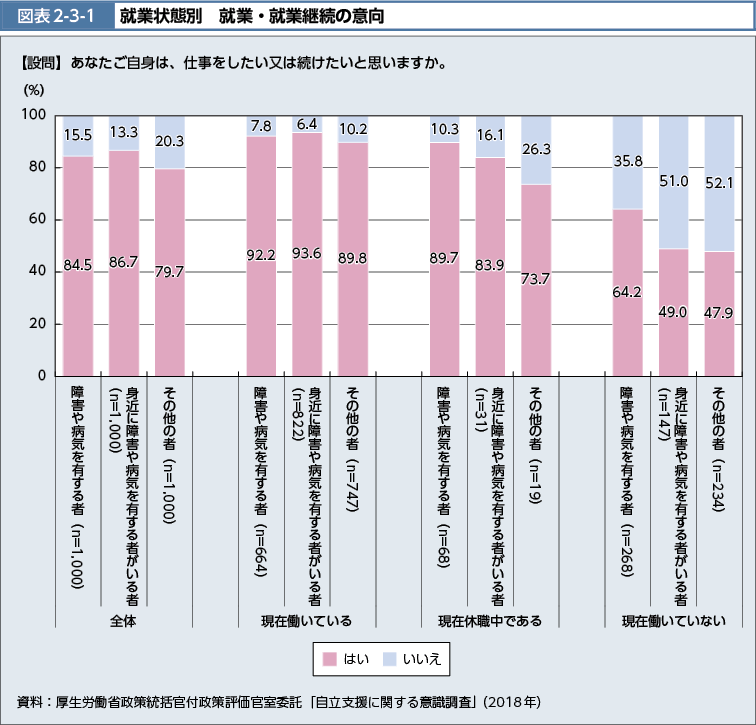This screenshot has height=725, width=756.
Task: Click the 100 y-axis tick label
Action: pos(34,116)
